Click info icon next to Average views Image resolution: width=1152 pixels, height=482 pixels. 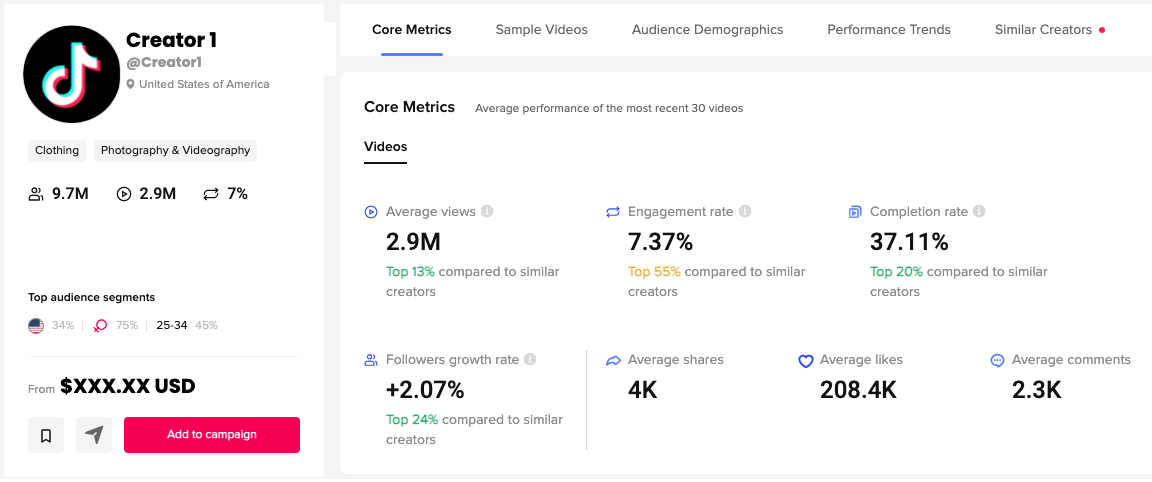(x=487, y=212)
